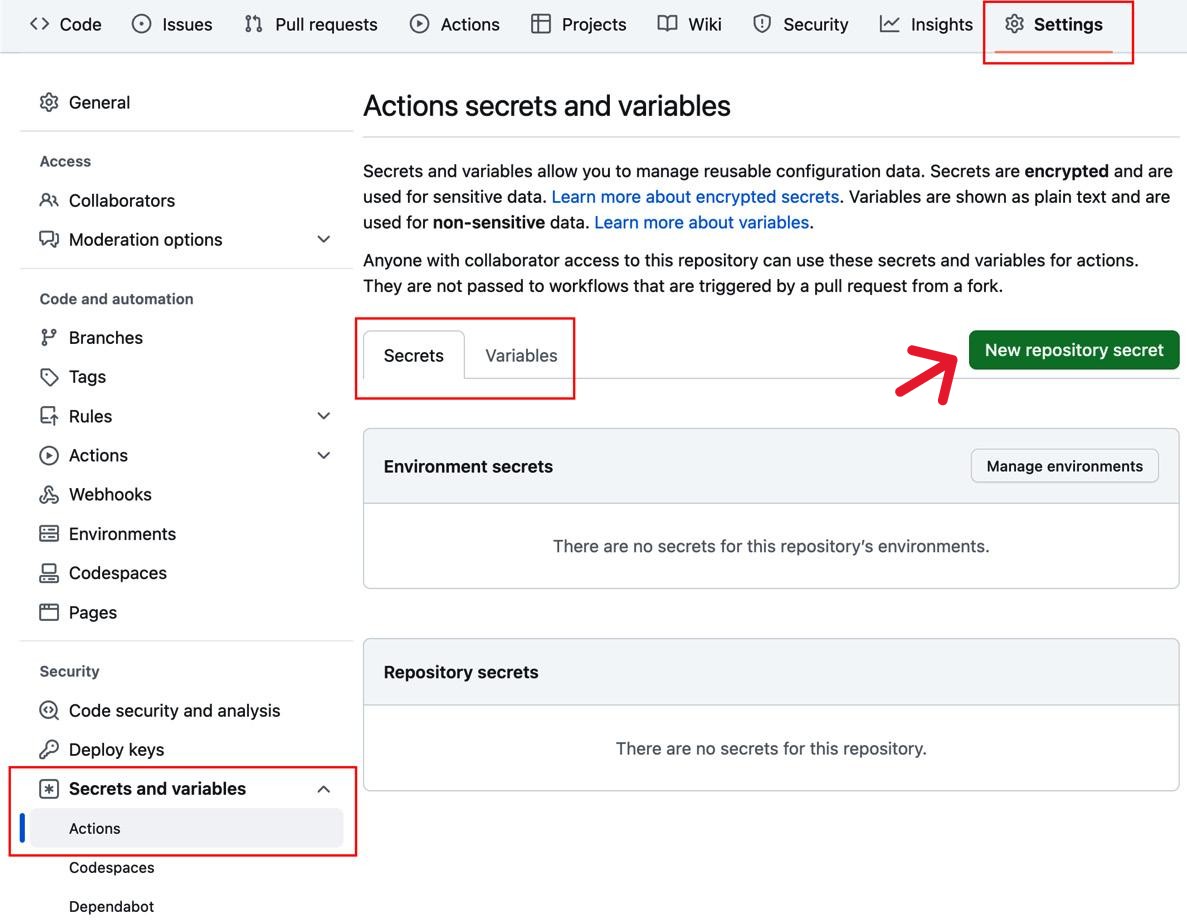Open the Projects tab
The image size is (1187, 921).
[579, 24]
